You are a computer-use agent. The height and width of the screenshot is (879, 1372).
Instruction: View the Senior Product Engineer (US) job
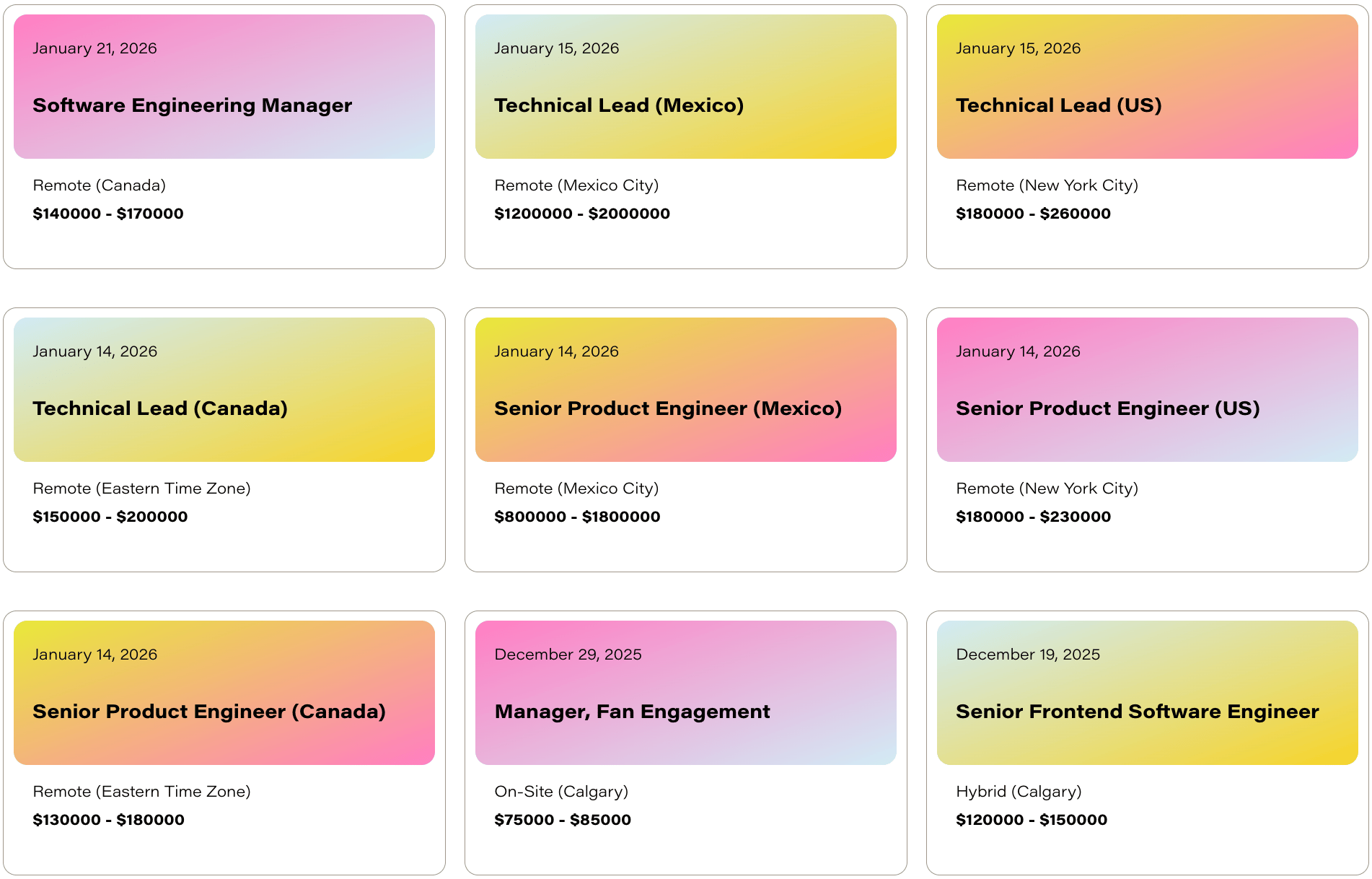point(1107,408)
